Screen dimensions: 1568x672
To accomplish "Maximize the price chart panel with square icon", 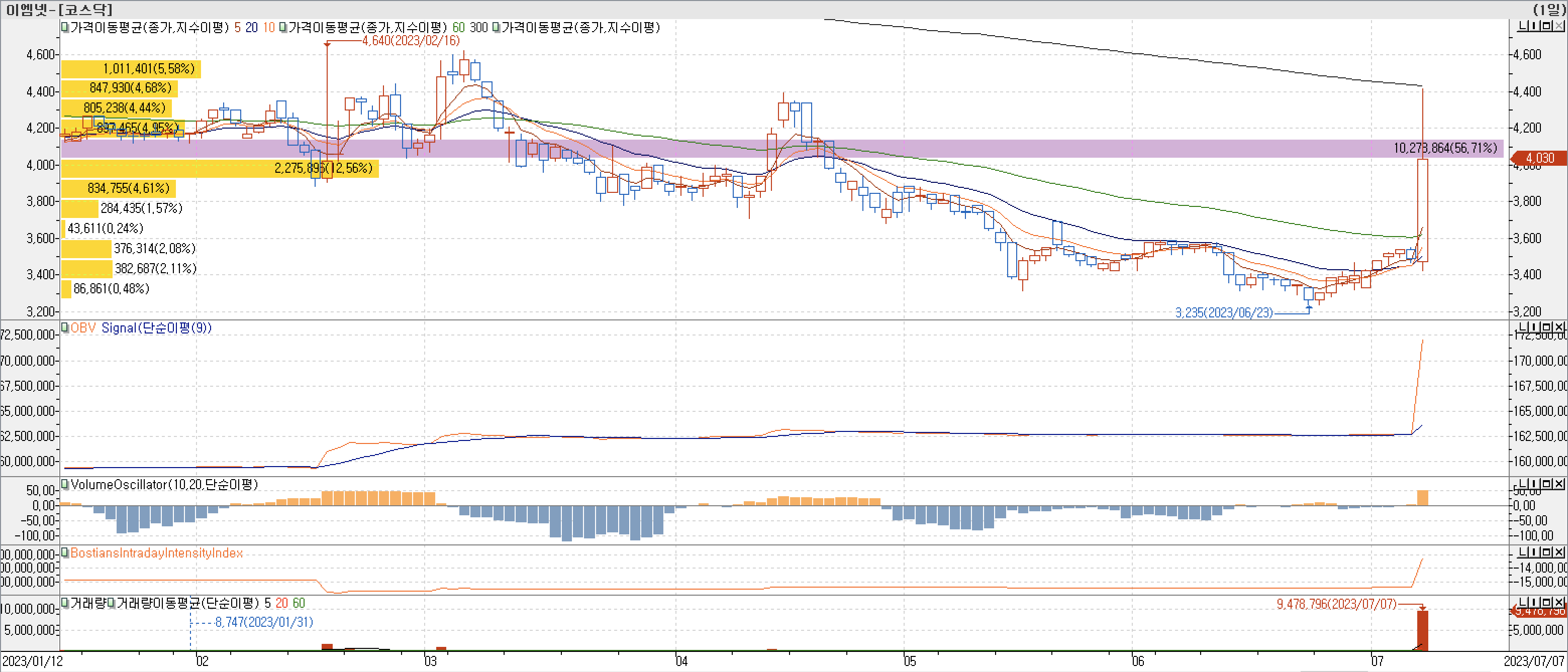I will (1547, 26).
